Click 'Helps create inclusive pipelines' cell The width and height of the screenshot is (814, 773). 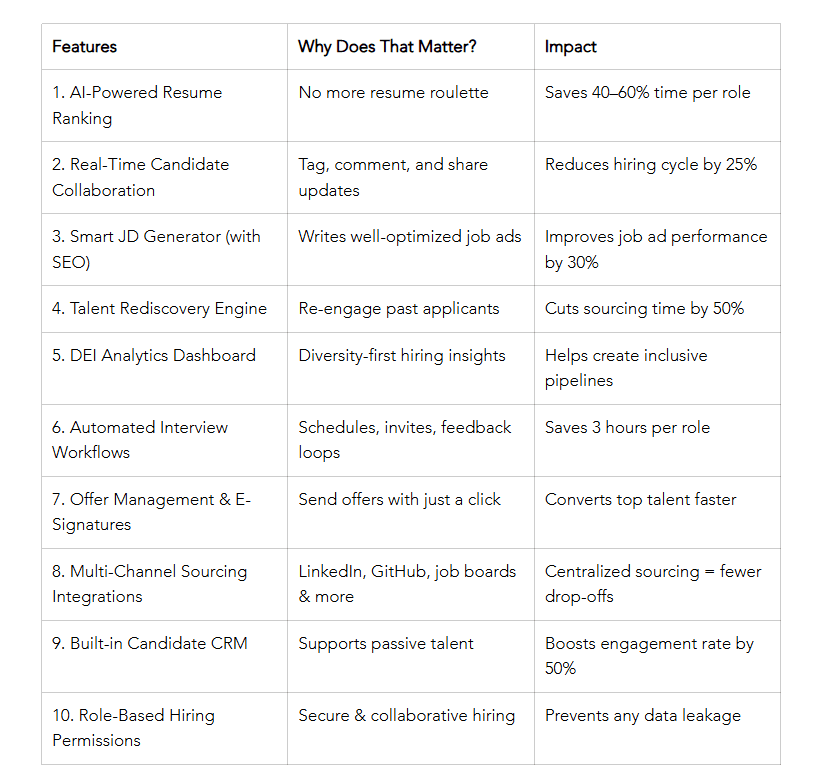(657, 369)
